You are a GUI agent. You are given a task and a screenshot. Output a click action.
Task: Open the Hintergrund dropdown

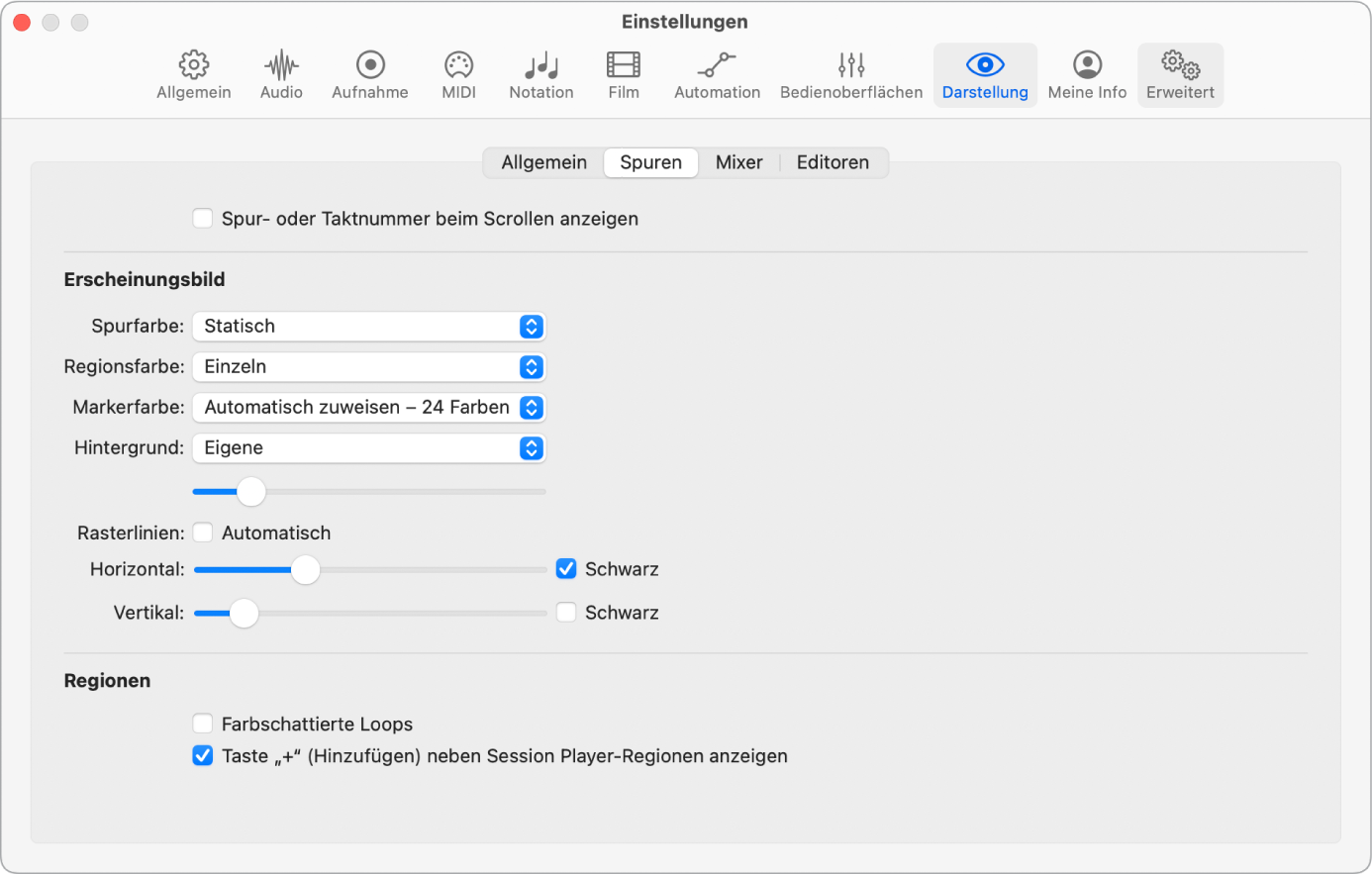[369, 448]
